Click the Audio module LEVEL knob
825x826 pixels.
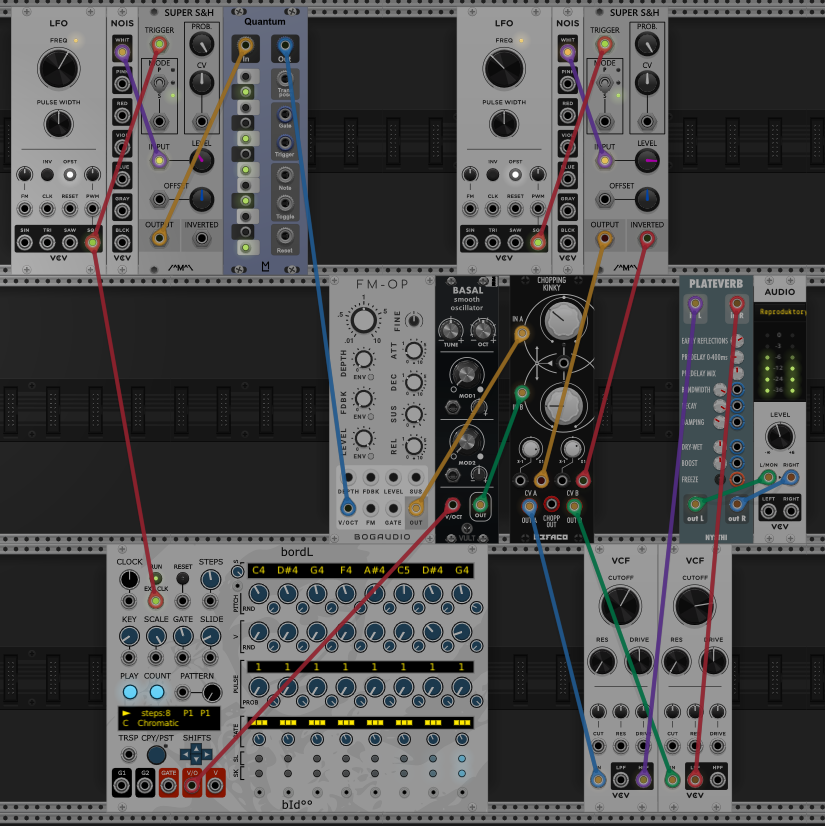(780, 437)
